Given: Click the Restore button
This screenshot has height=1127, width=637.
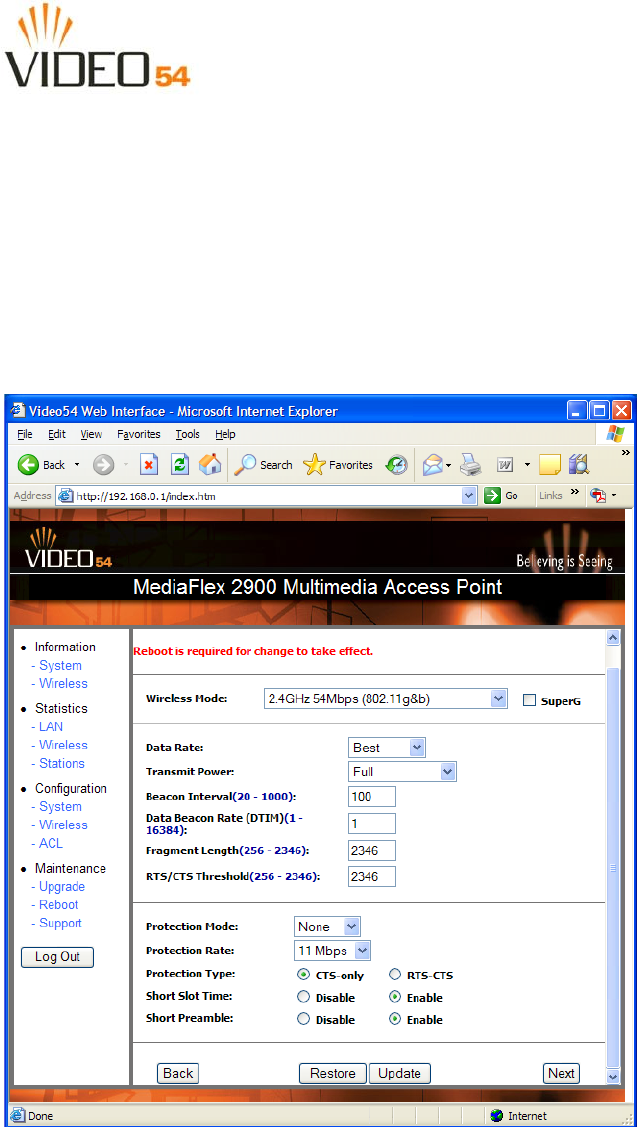Looking at the screenshot, I should [333, 1073].
